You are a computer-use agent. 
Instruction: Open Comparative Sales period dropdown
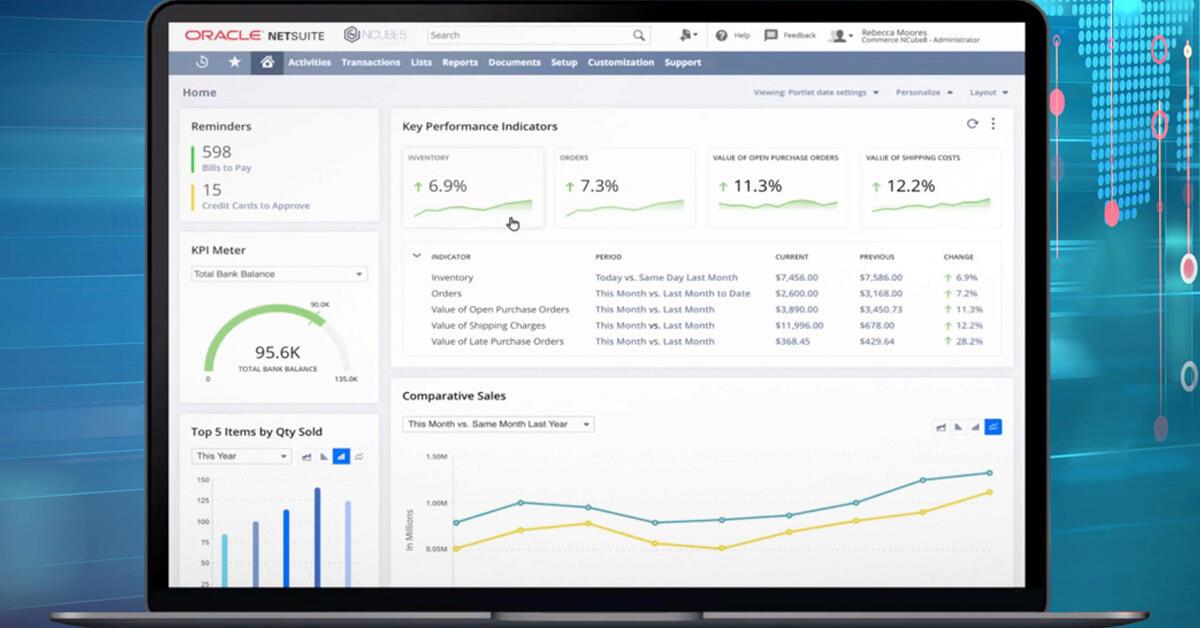coord(498,424)
